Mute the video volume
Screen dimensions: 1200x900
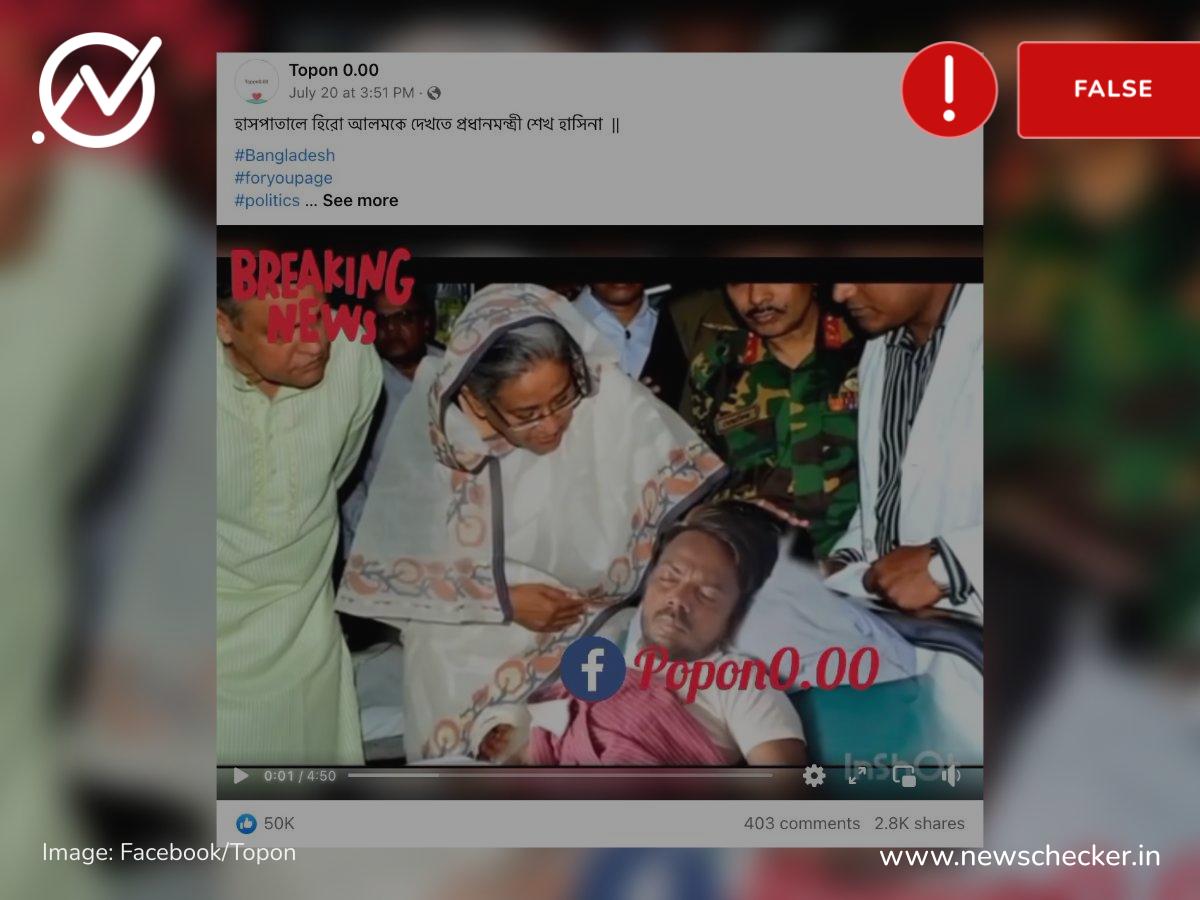(x=950, y=776)
